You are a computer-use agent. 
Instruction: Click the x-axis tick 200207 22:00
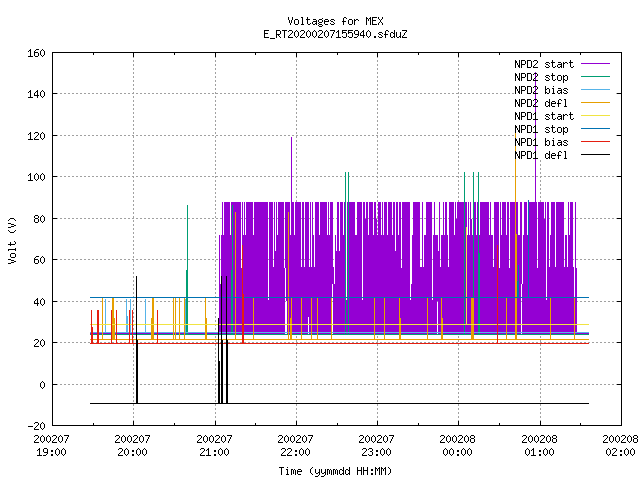click(296, 446)
